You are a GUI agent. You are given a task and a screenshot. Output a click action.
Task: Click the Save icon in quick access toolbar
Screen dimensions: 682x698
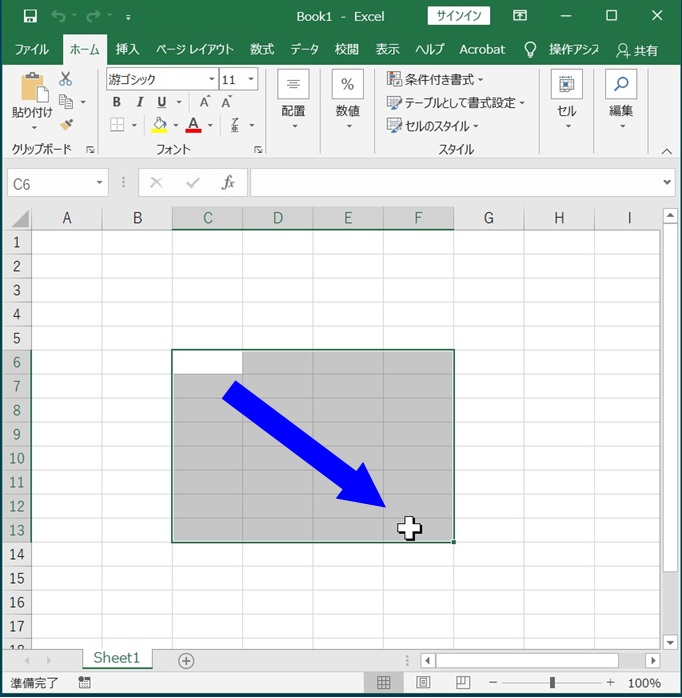coord(30,16)
